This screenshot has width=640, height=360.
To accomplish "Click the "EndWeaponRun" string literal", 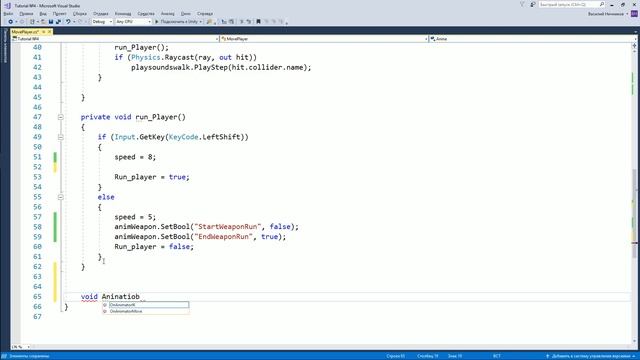I will click(223, 237).
